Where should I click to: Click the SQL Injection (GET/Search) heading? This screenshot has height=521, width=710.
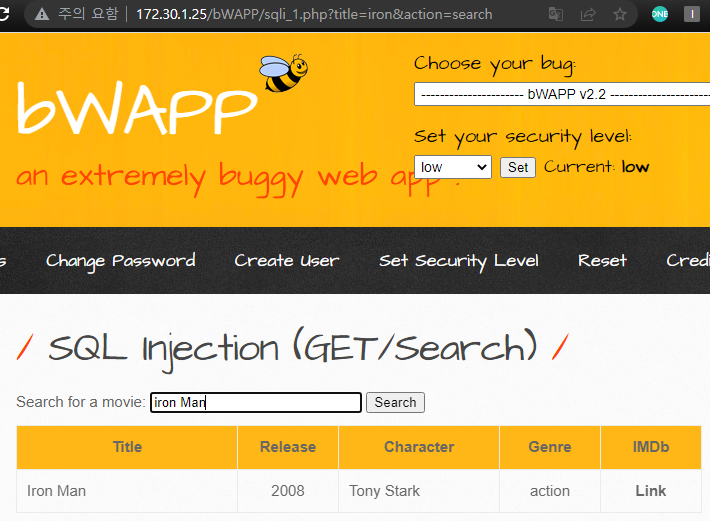[x=293, y=349]
